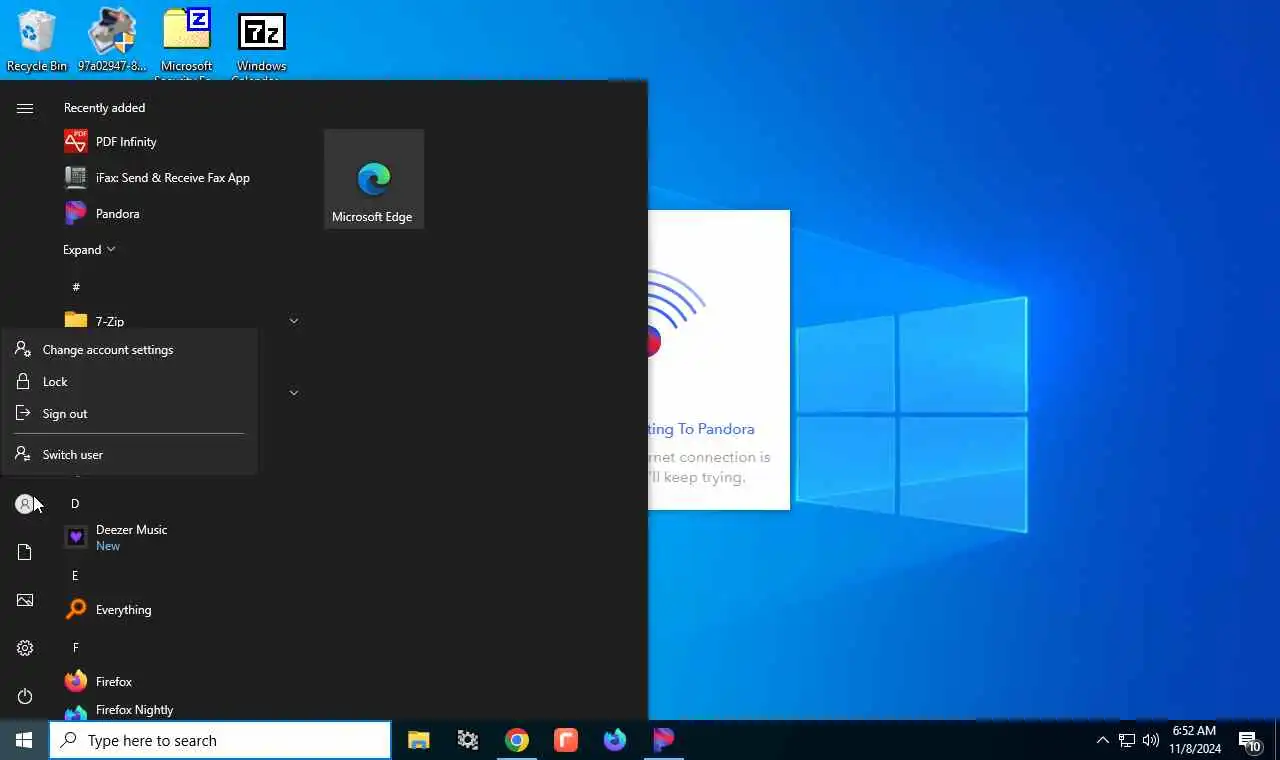The width and height of the screenshot is (1280, 760).
Task: Click the letter F section header
Action: pyautogui.click(x=75, y=648)
